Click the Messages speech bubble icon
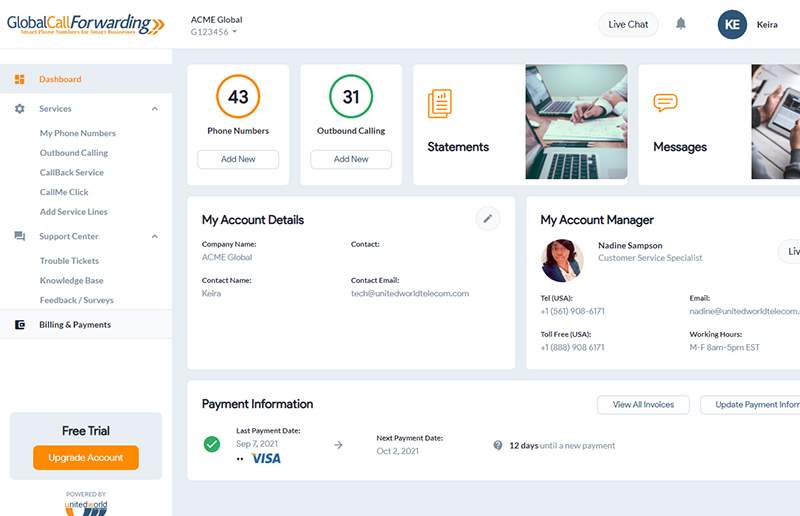The width and height of the screenshot is (800, 516). click(665, 103)
